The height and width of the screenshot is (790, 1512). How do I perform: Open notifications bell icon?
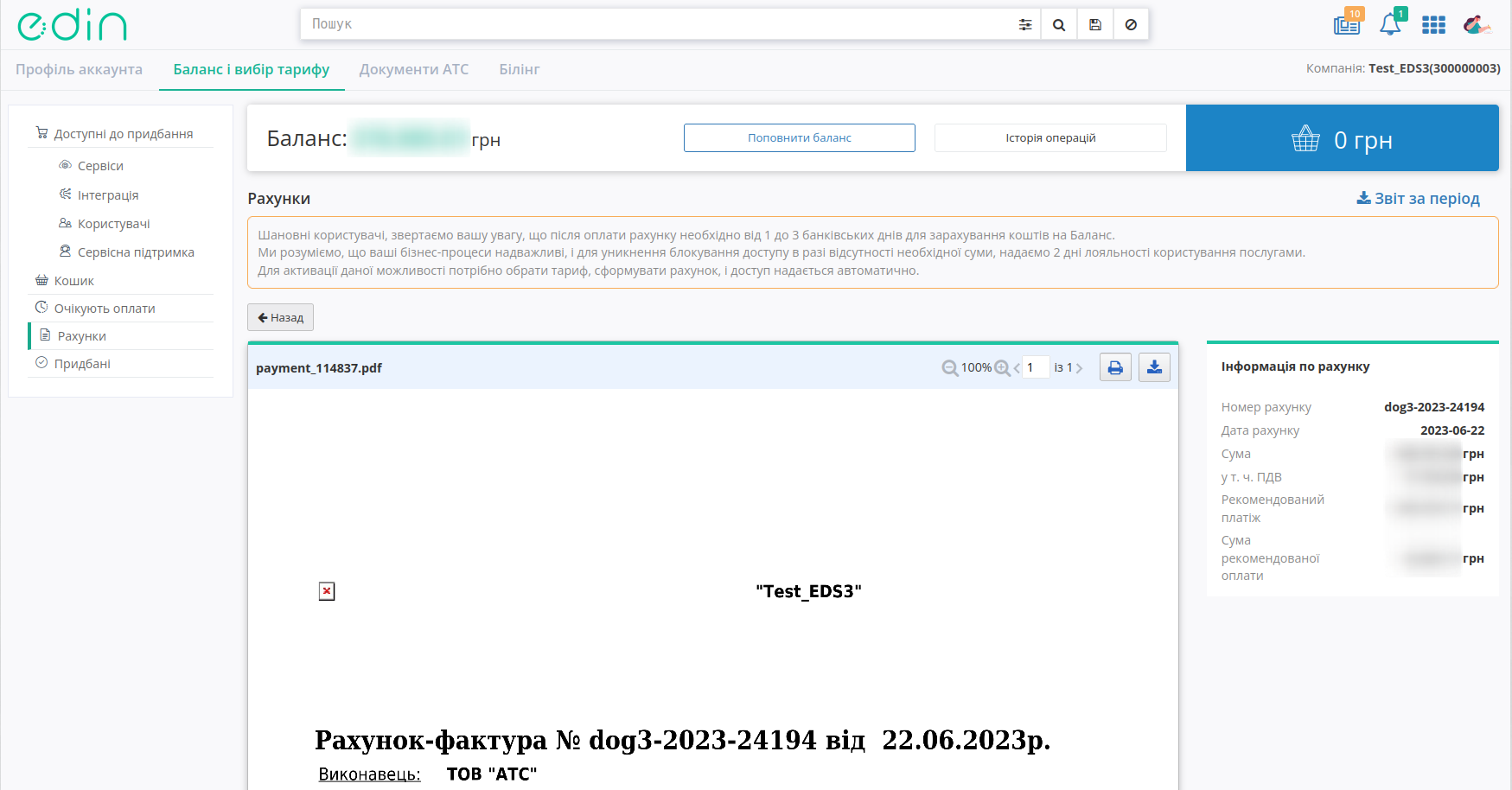pyautogui.click(x=1391, y=23)
